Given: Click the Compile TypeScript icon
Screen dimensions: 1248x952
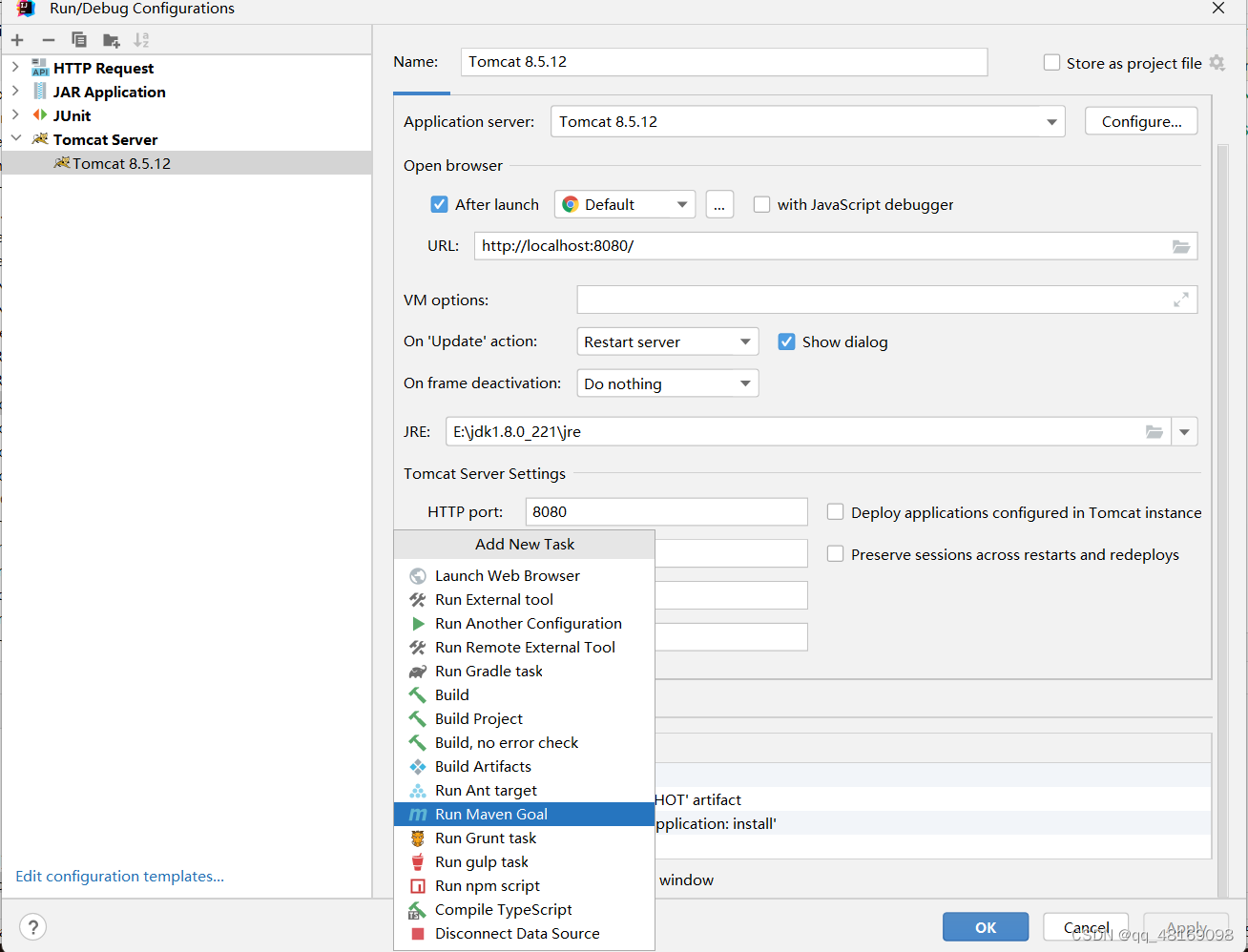Looking at the screenshot, I should [x=417, y=910].
